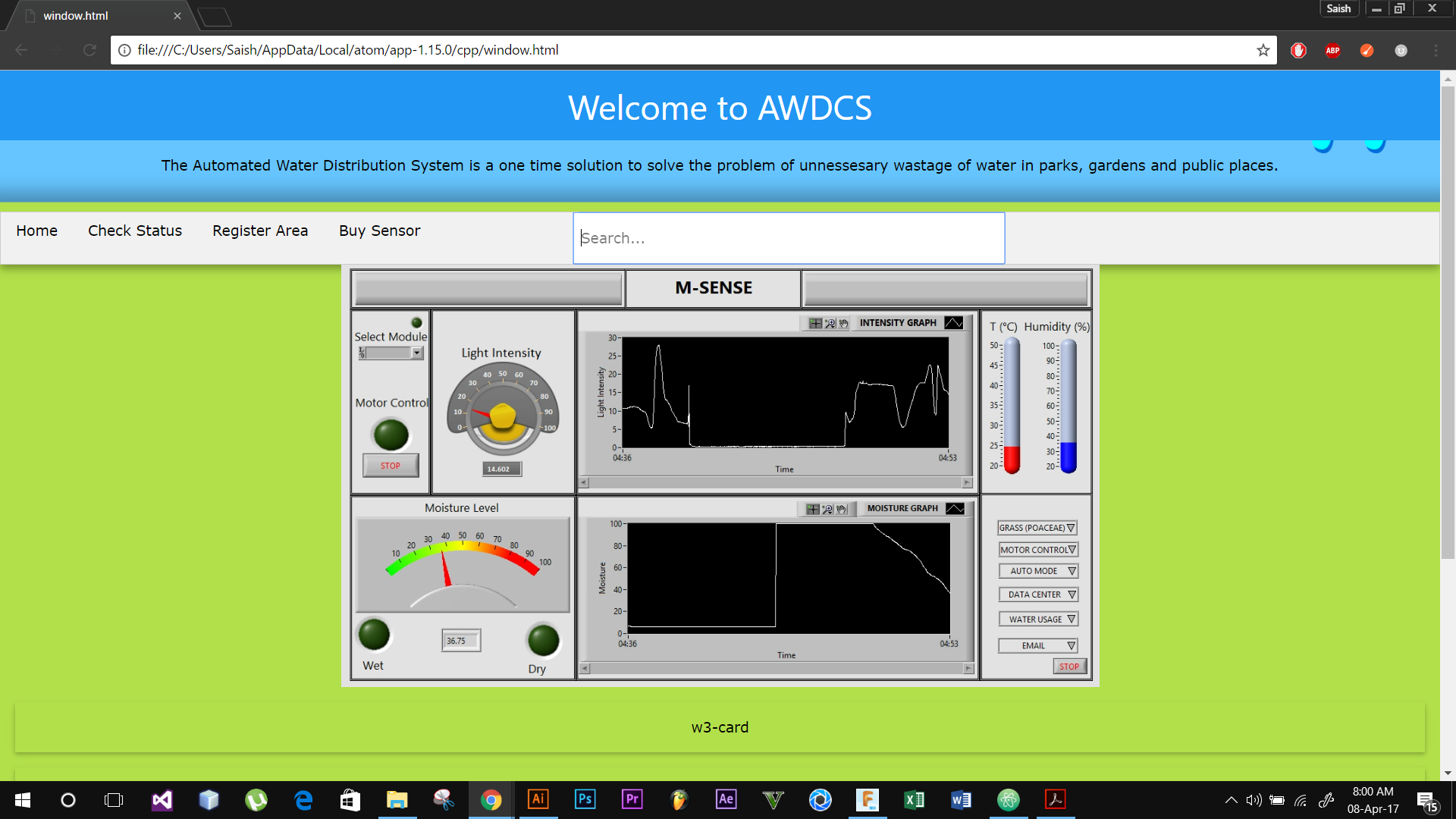Open the Register Area menu item

260,231
